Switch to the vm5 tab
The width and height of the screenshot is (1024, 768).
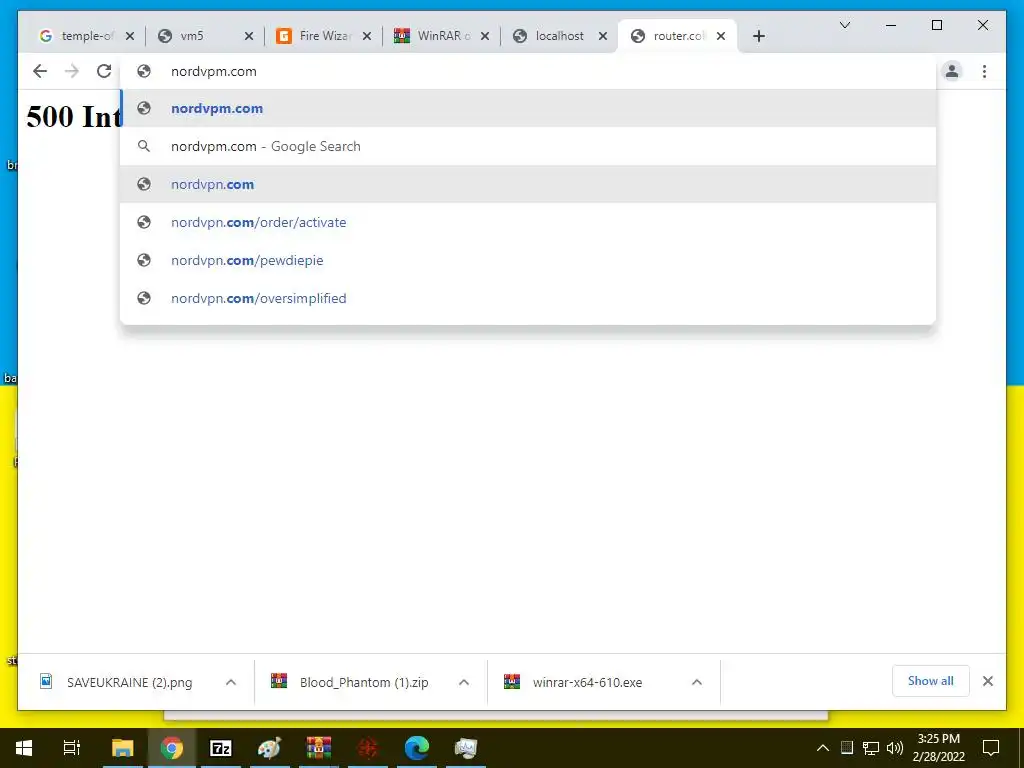[206, 36]
